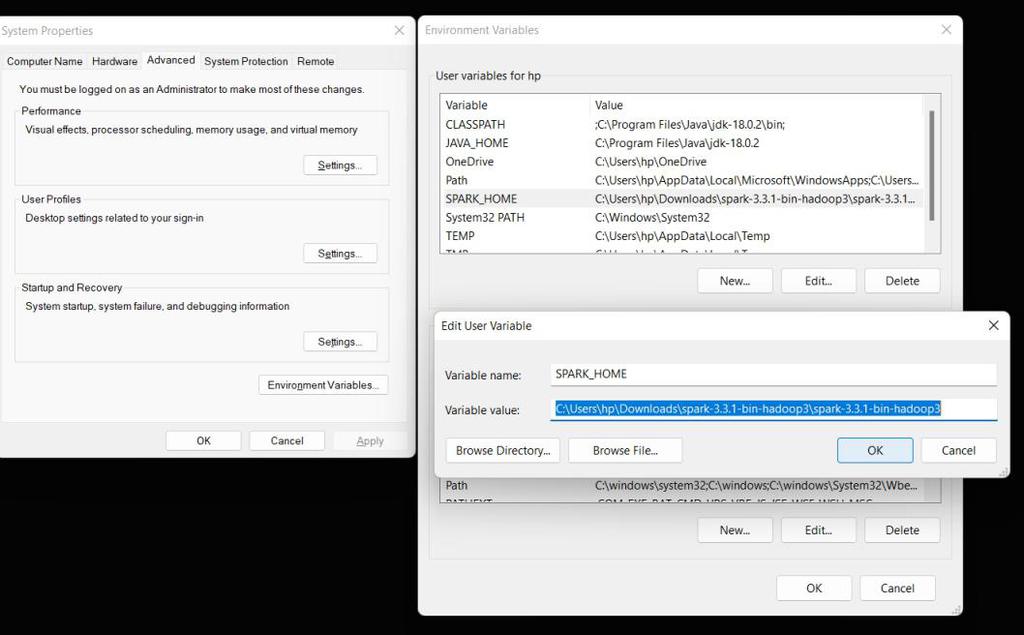1024x635 pixels.
Task: Open the Remote tab
Action: [x=315, y=61]
